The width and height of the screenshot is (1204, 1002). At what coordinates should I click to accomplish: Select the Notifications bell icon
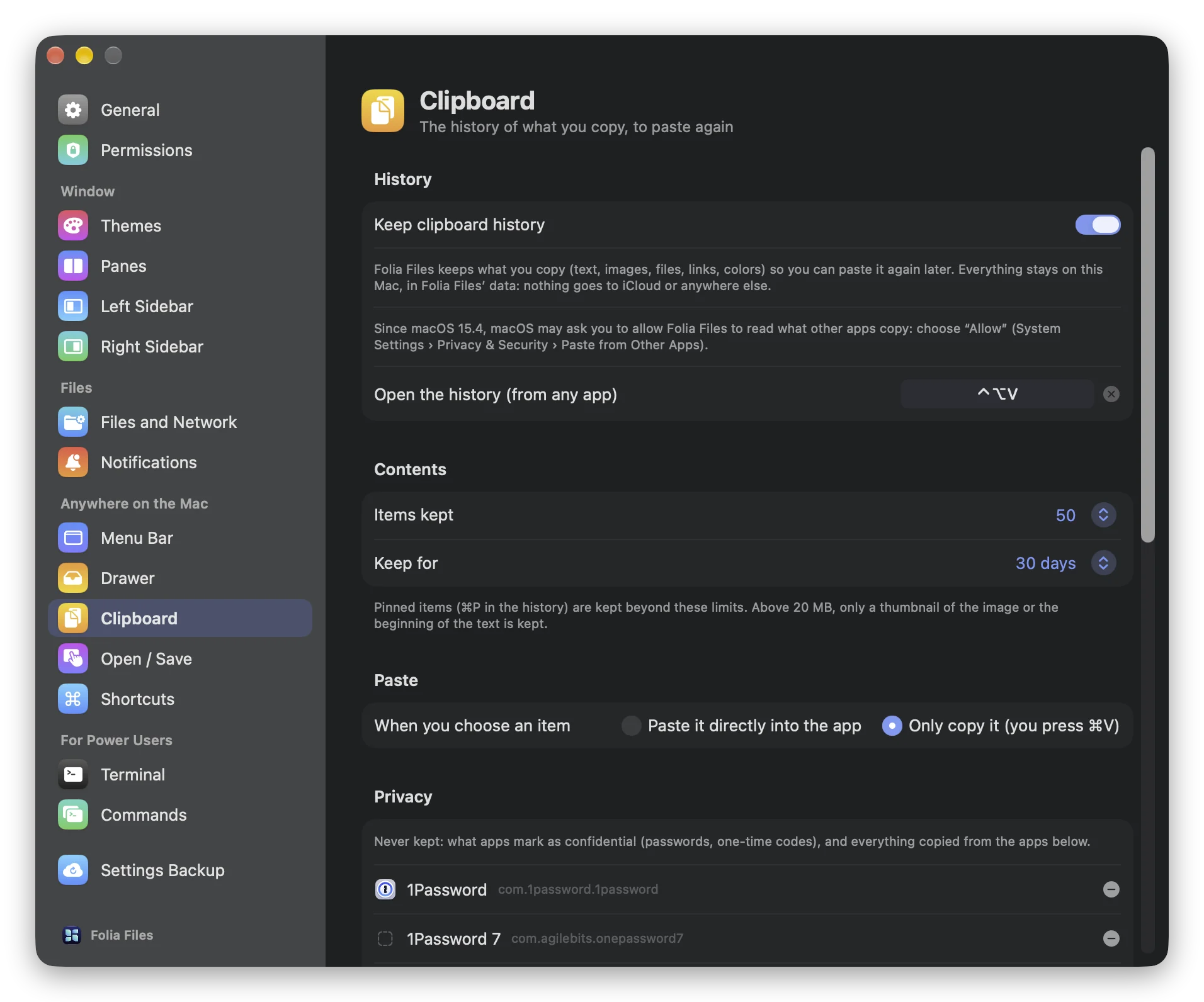(73, 463)
